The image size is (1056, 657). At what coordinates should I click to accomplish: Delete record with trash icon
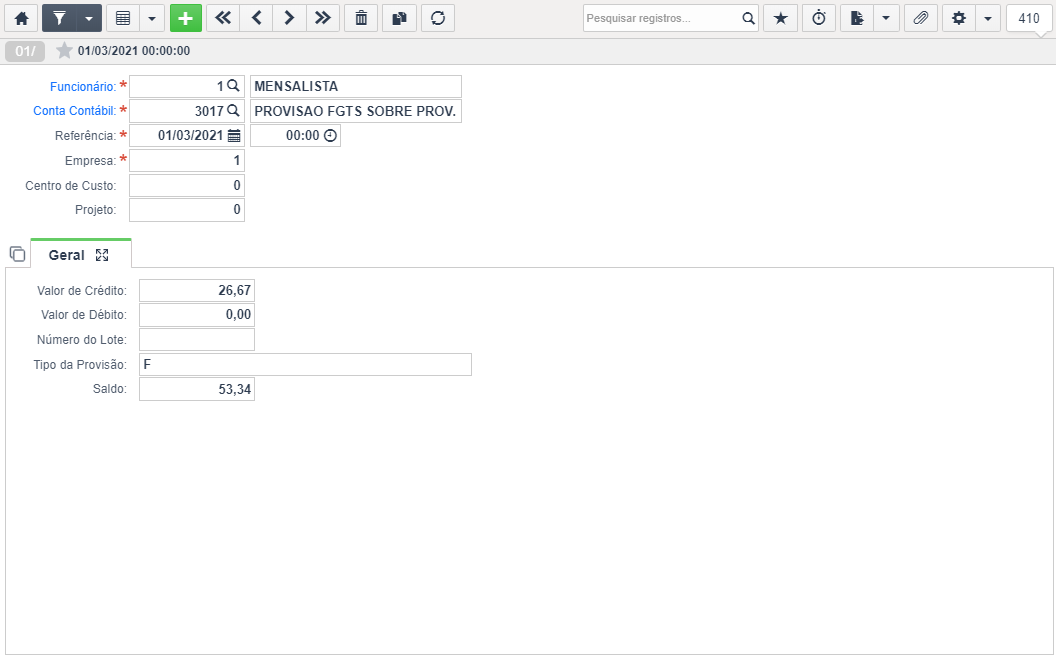tap(361, 18)
